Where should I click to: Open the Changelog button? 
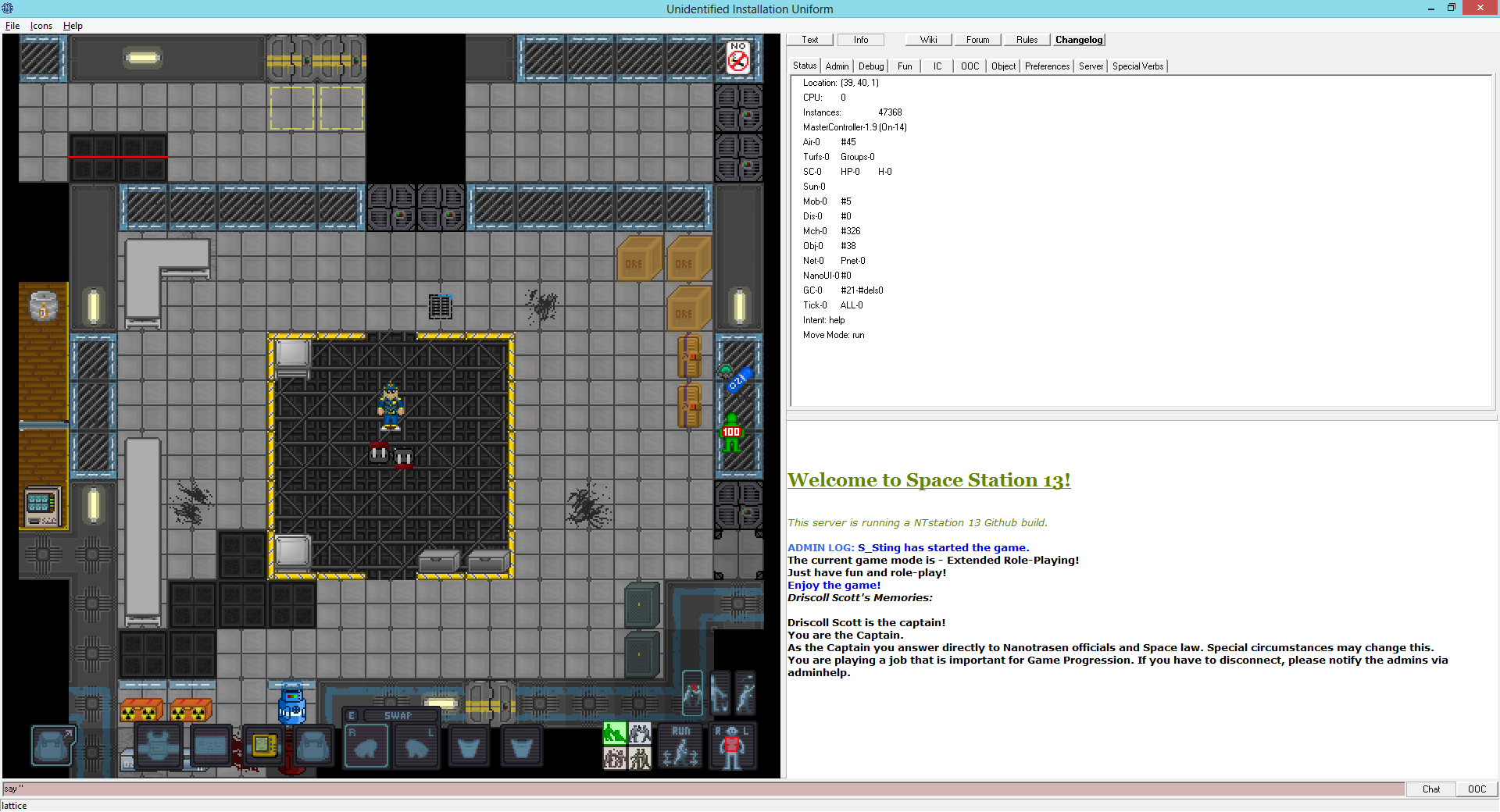tap(1079, 40)
